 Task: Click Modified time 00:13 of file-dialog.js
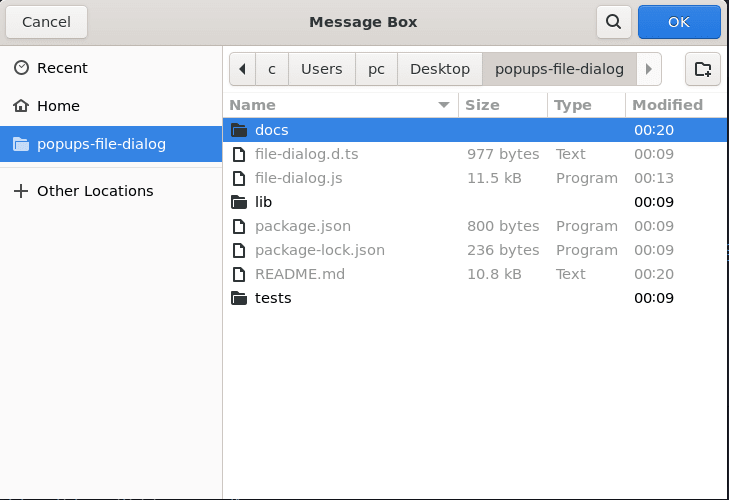coord(654,178)
